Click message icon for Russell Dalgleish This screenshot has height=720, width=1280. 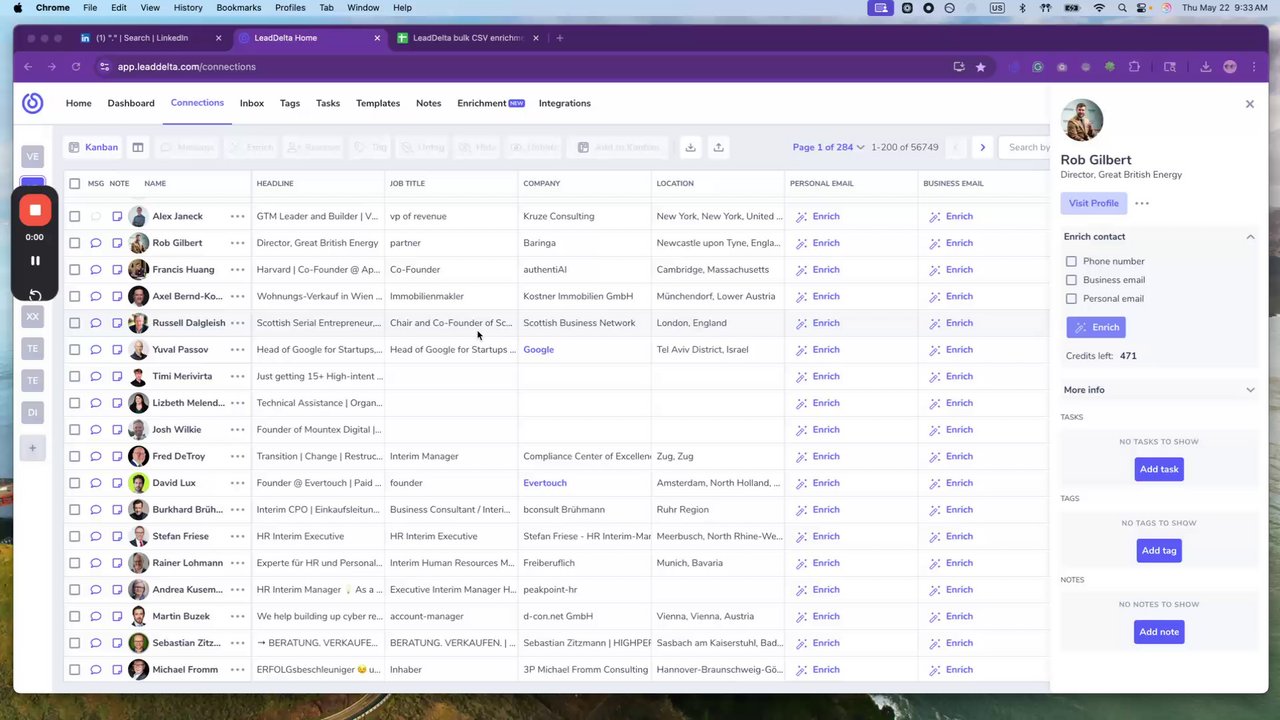tap(96, 323)
